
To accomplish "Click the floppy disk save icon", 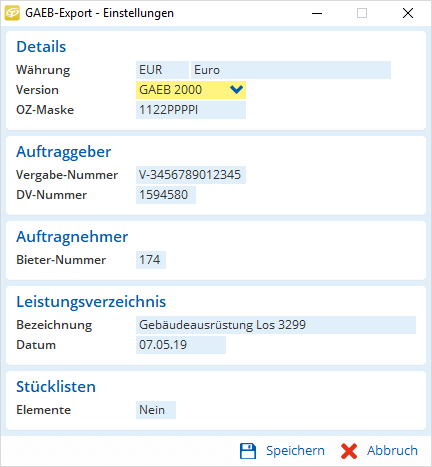I will pos(248,451).
